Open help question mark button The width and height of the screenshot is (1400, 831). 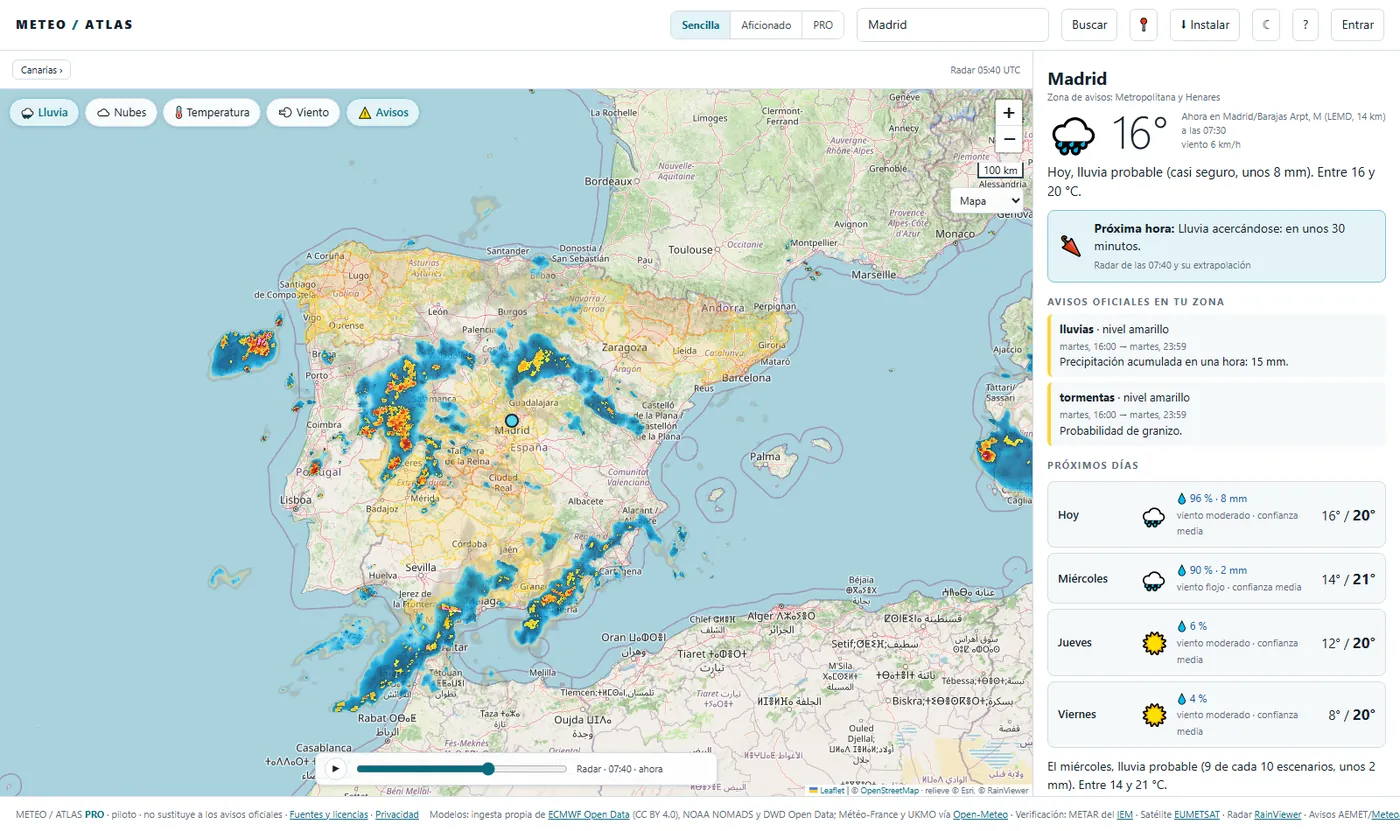pyautogui.click(x=1305, y=25)
